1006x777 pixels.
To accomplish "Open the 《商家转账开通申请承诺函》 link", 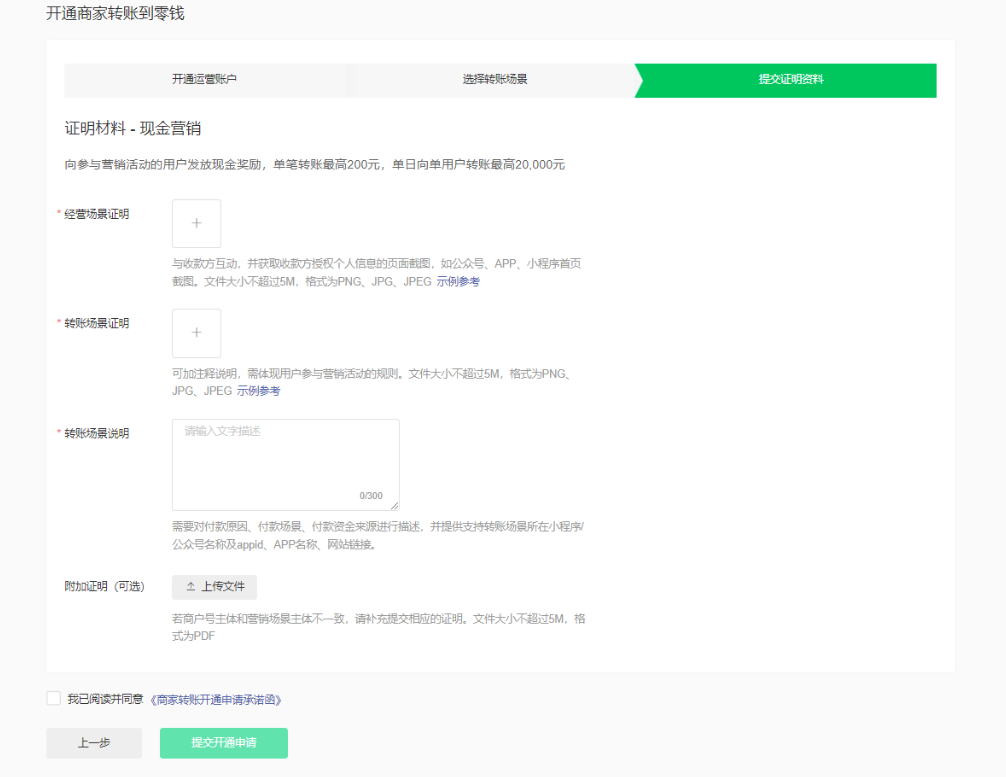I will (215, 700).
